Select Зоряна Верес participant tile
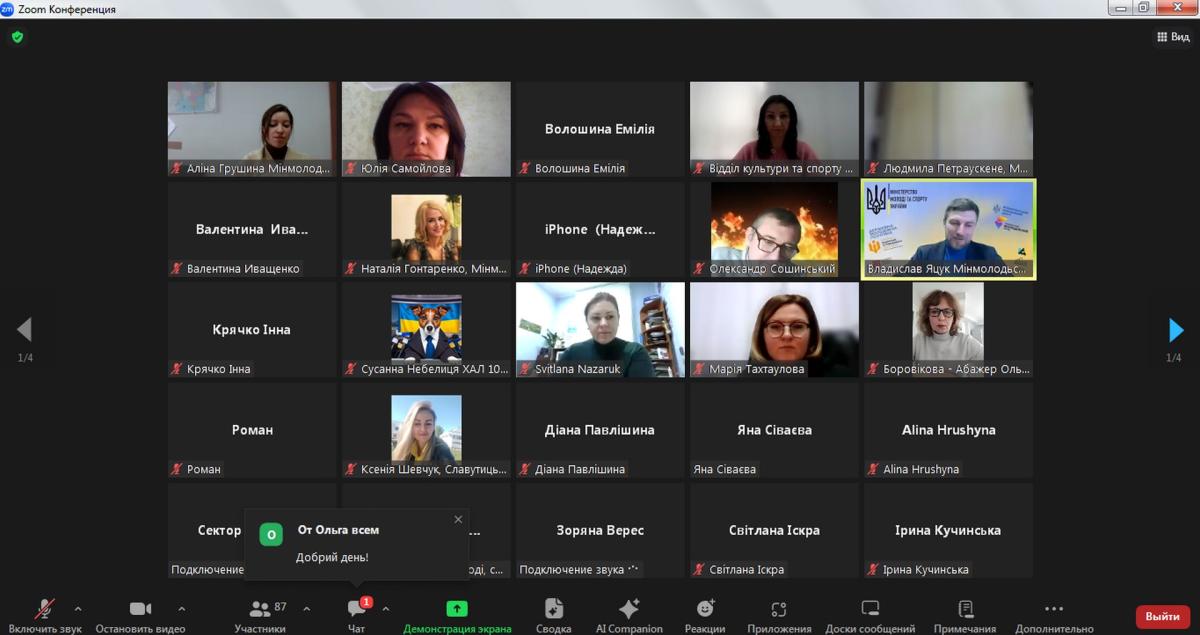The image size is (1200, 635). (600, 530)
